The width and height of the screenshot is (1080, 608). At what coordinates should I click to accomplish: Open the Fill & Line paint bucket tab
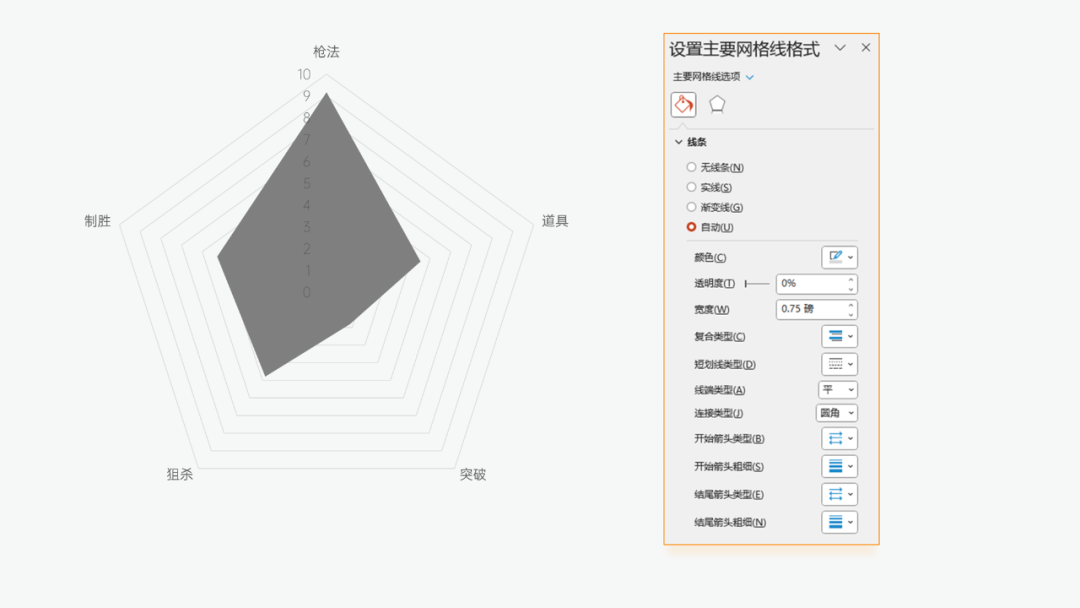coord(684,104)
